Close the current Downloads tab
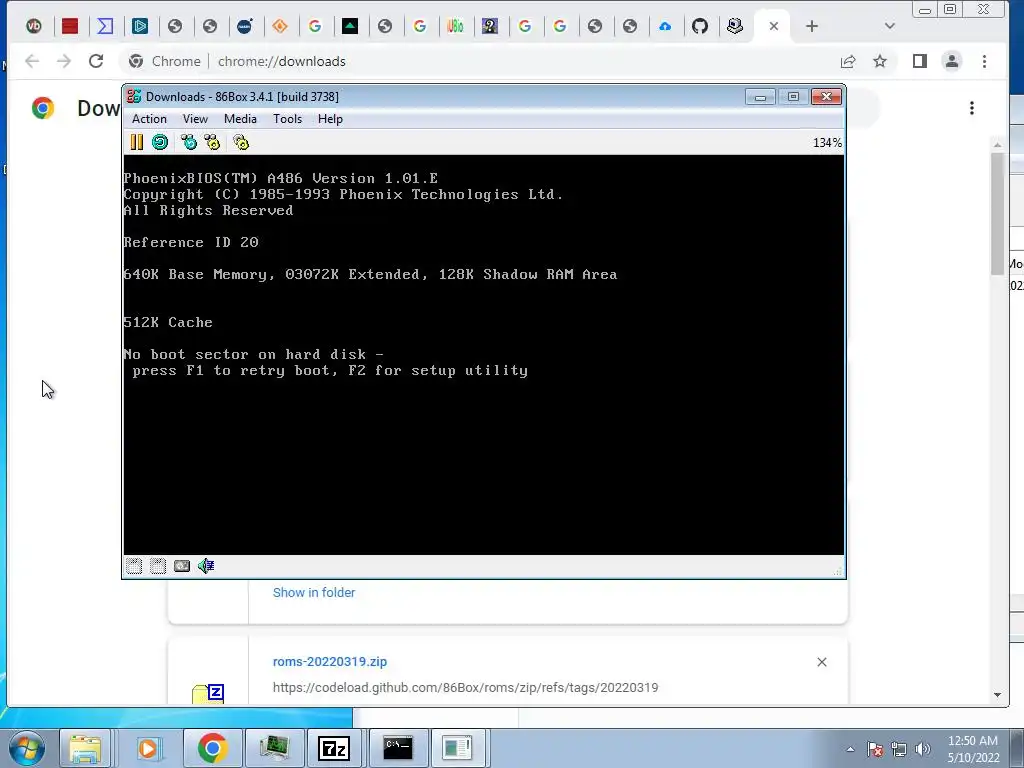Image resolution: width=1024 pixels, height=768 pixels. [774, 26]
